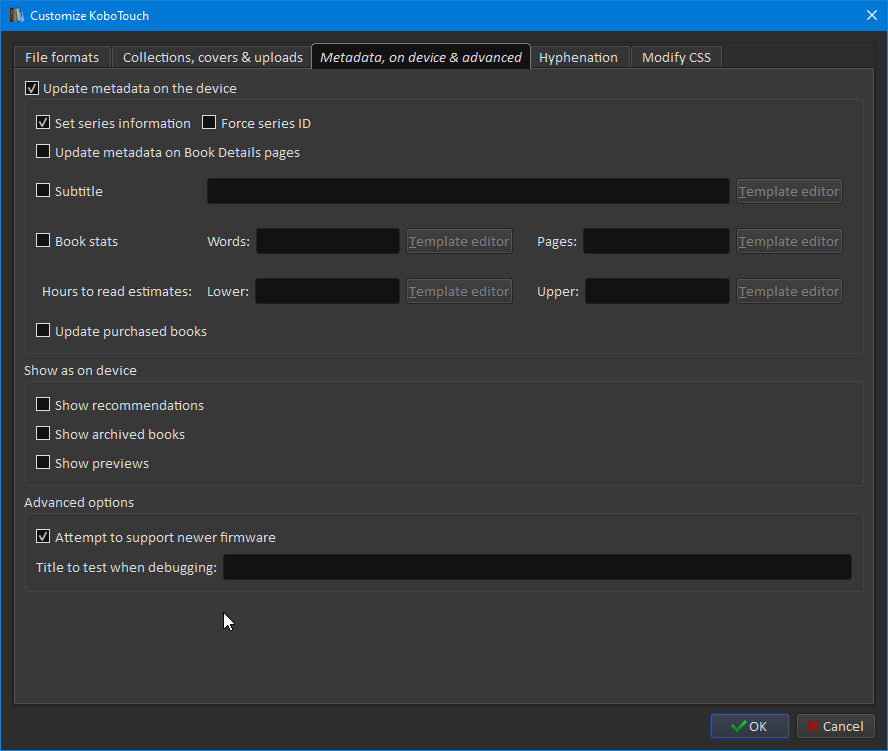Image resolution: width=888 pixels, height=751 pixels.
Task: Focus the Words template field
Action: click(328, 241)
